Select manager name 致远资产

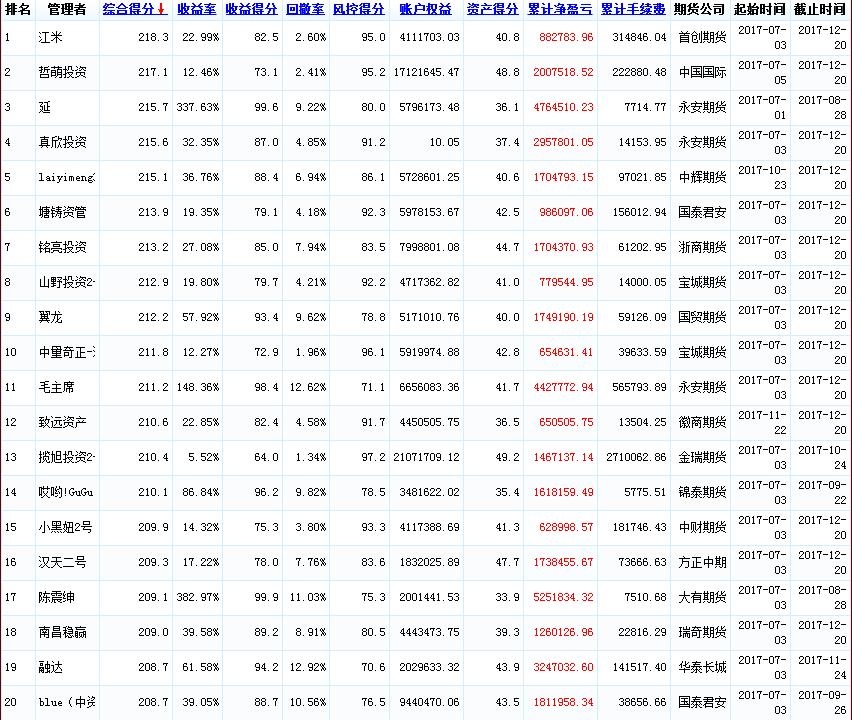[62, 422]
